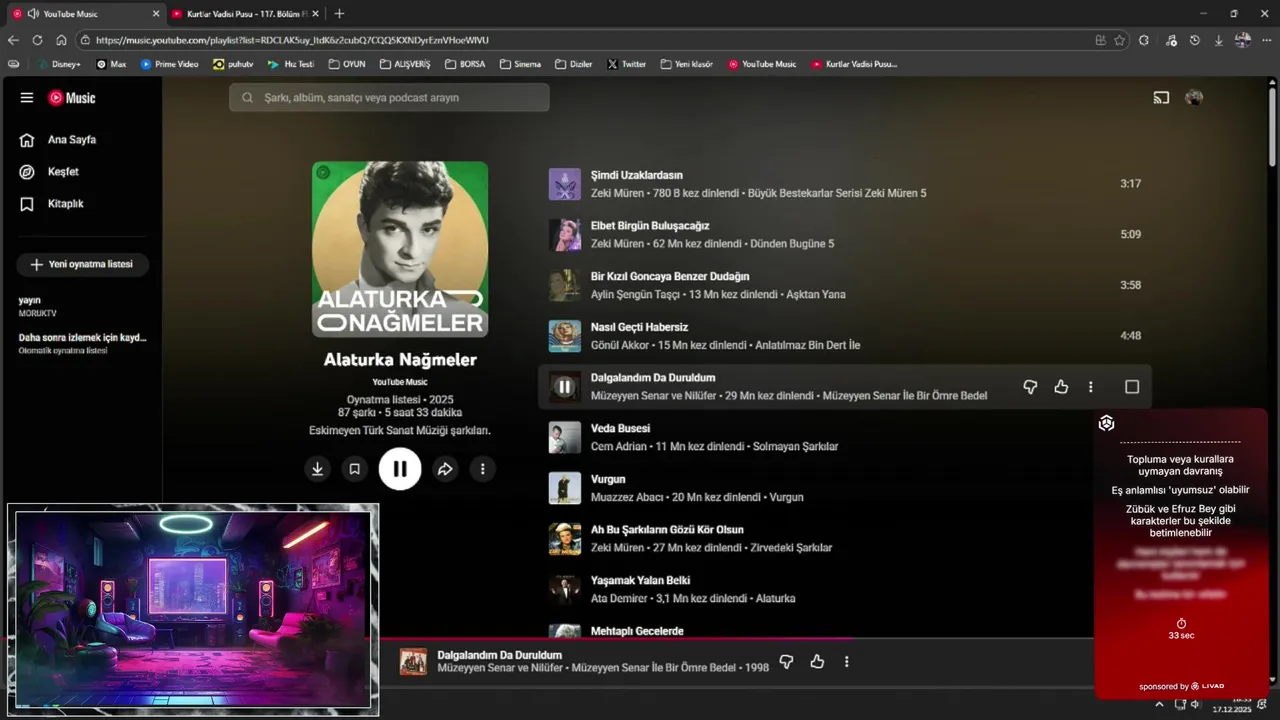Pause Dalgalandım Da Duruldum from its row thumbnail
1280x720 pixels.
(x=565, y=387)
